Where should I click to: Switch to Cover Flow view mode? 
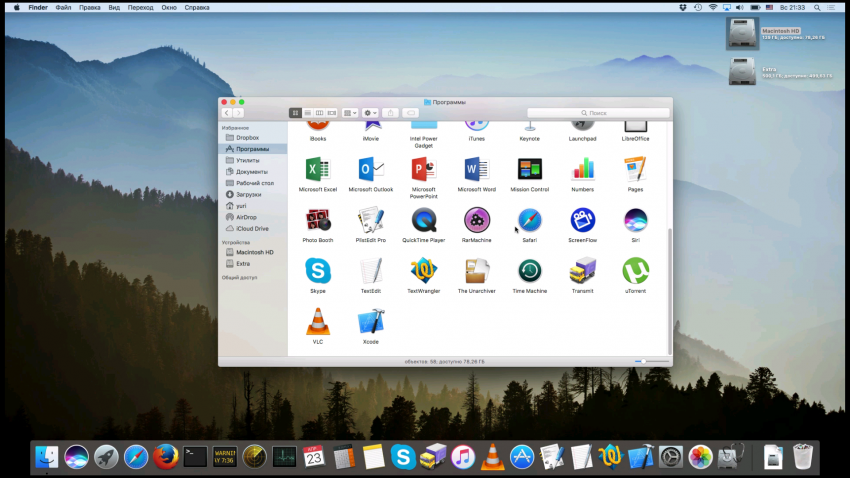(332, 113)
